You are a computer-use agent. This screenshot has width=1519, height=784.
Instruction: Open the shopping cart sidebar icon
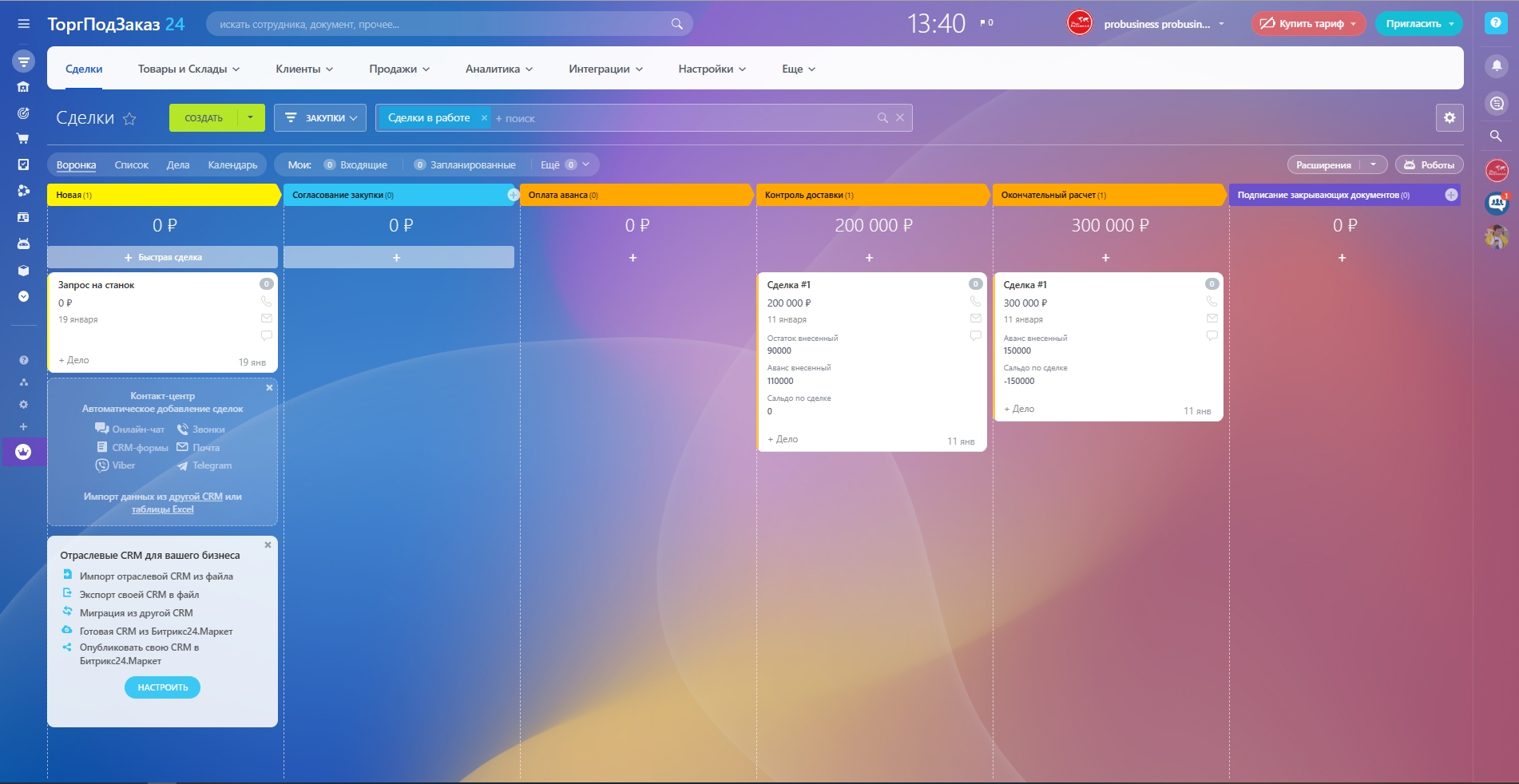(x=23, y=139)
